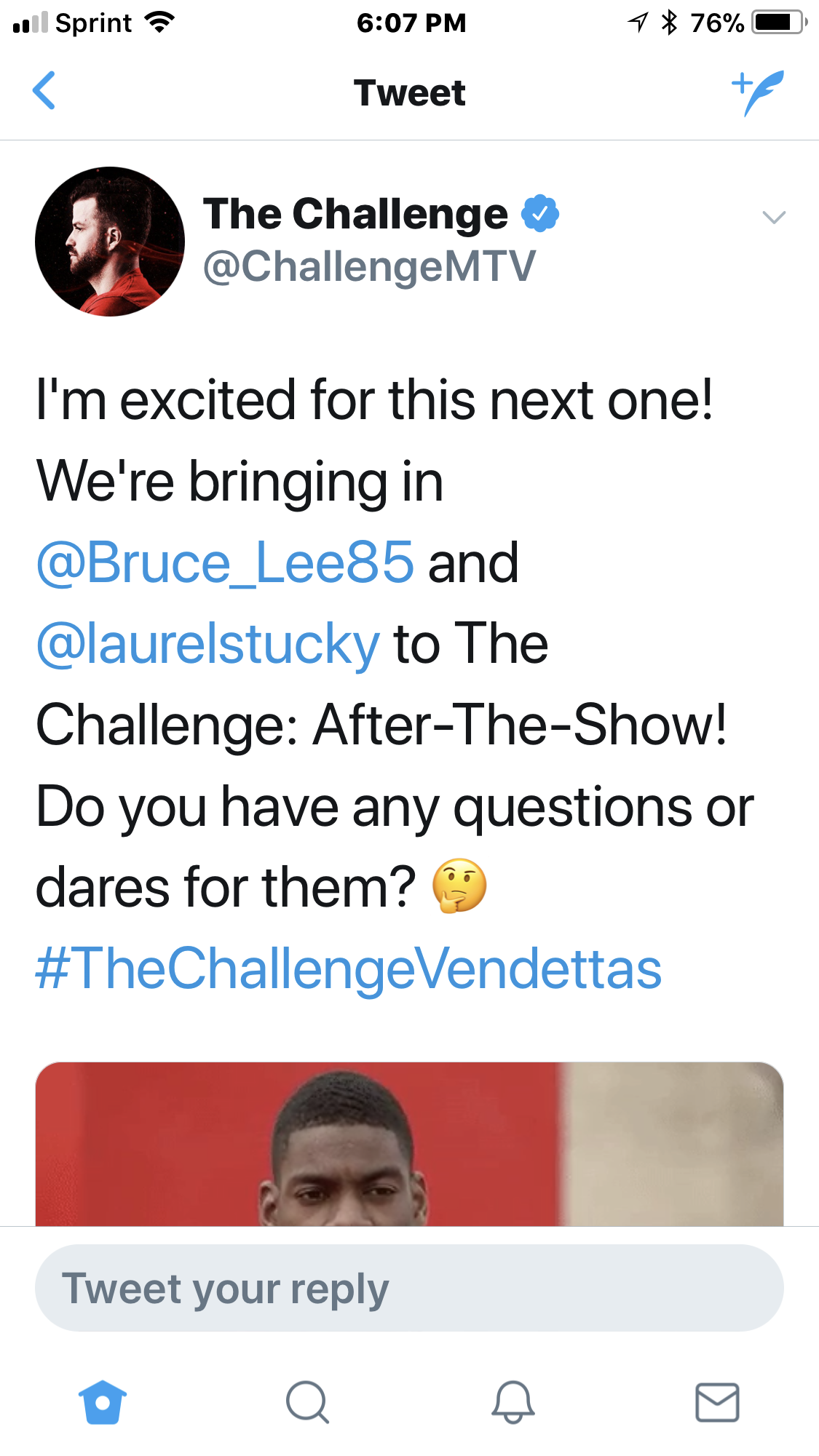This screenshot has height=1456, width=819.
Task: Open the attached GIF preview
Action: pos(409,1144)
